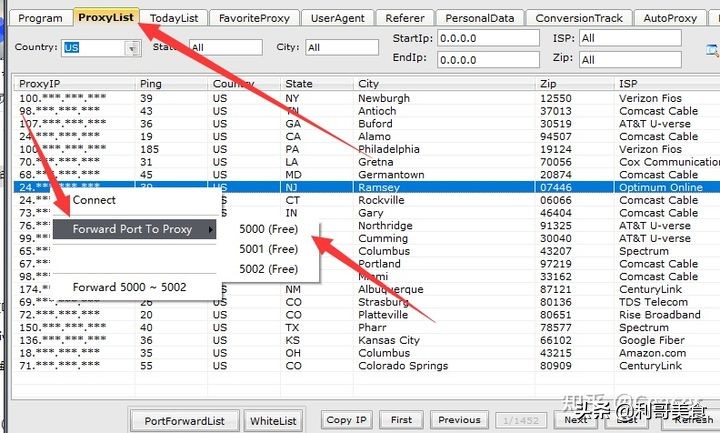Click ping value 185 cell
720x433 pixels.
coord(149,150)
